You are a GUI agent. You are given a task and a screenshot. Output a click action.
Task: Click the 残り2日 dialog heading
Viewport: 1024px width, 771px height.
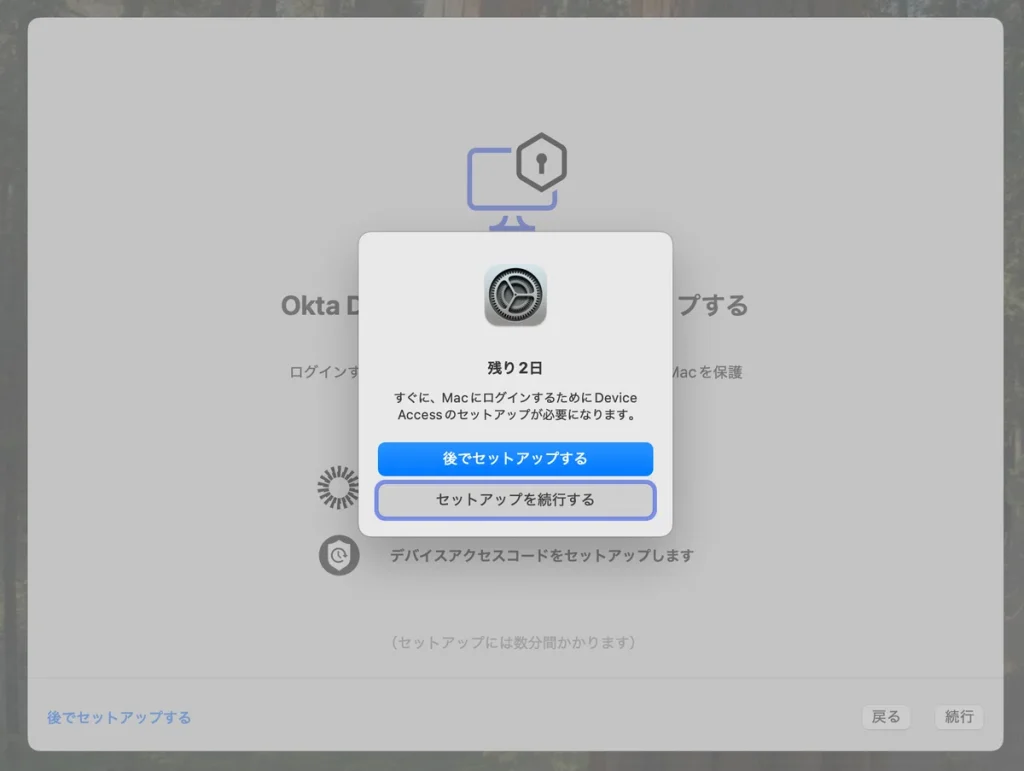pos(515,367)
